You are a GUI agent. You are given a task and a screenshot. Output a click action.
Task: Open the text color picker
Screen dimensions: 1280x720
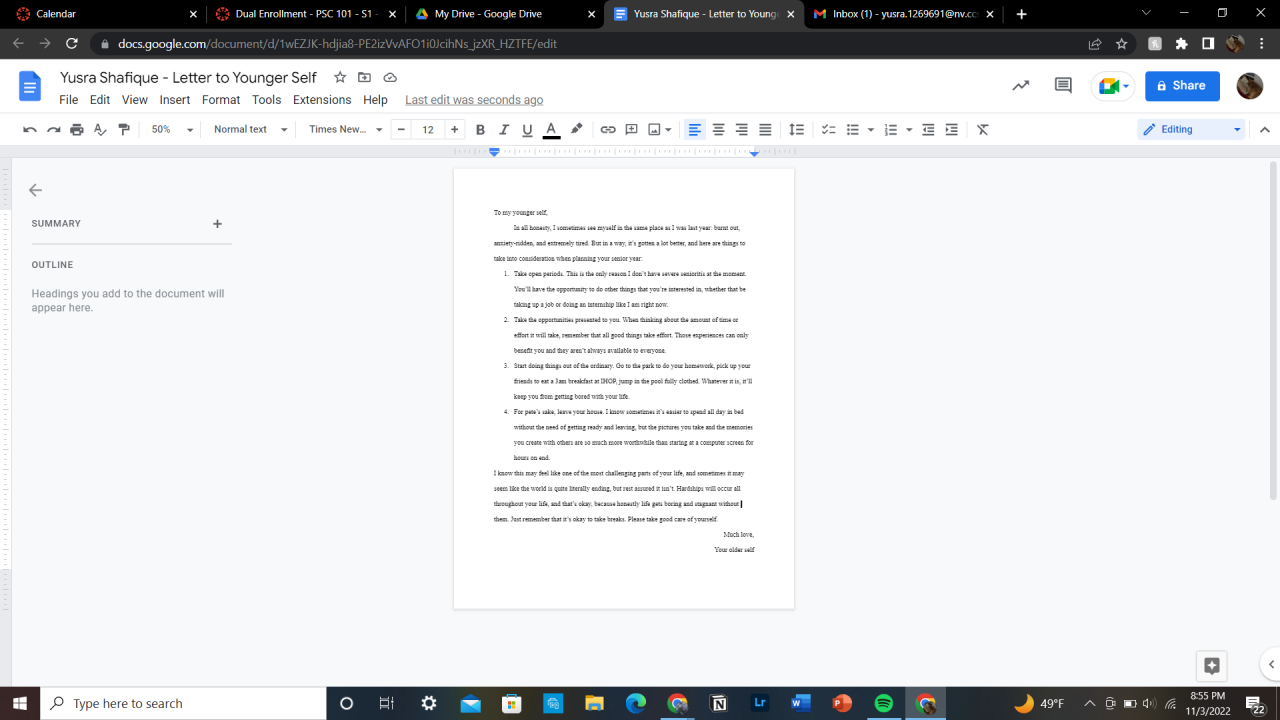tap(551, 129)
